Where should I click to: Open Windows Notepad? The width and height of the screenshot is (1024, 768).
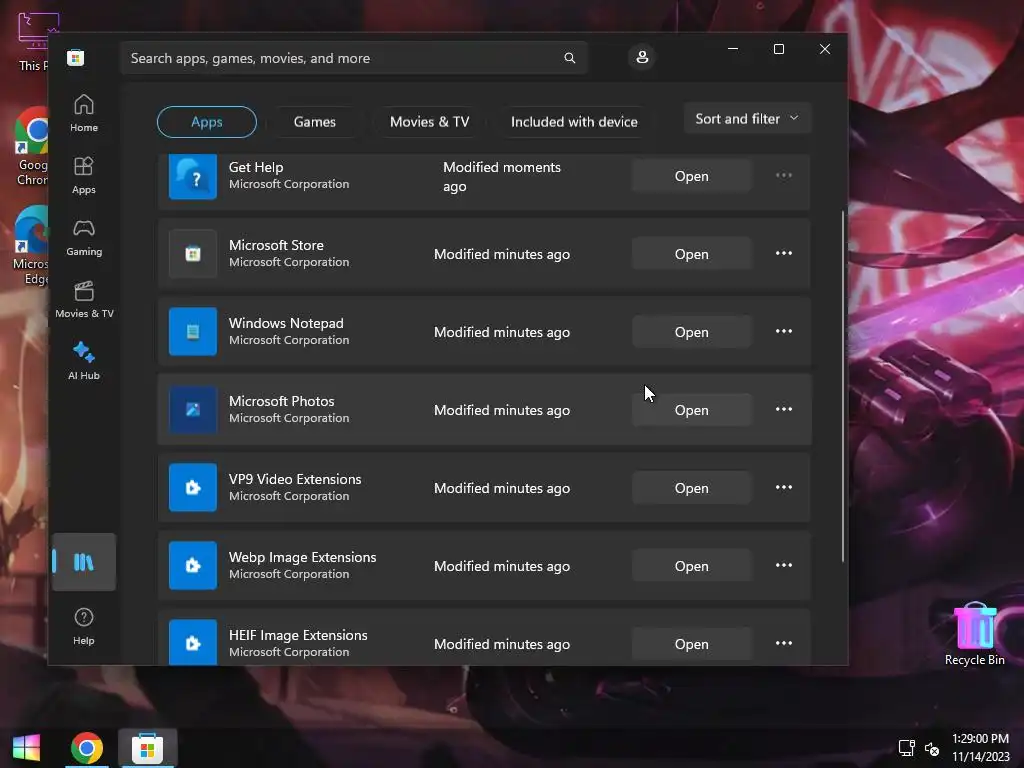pyautogui.click(x=692, y=332)
